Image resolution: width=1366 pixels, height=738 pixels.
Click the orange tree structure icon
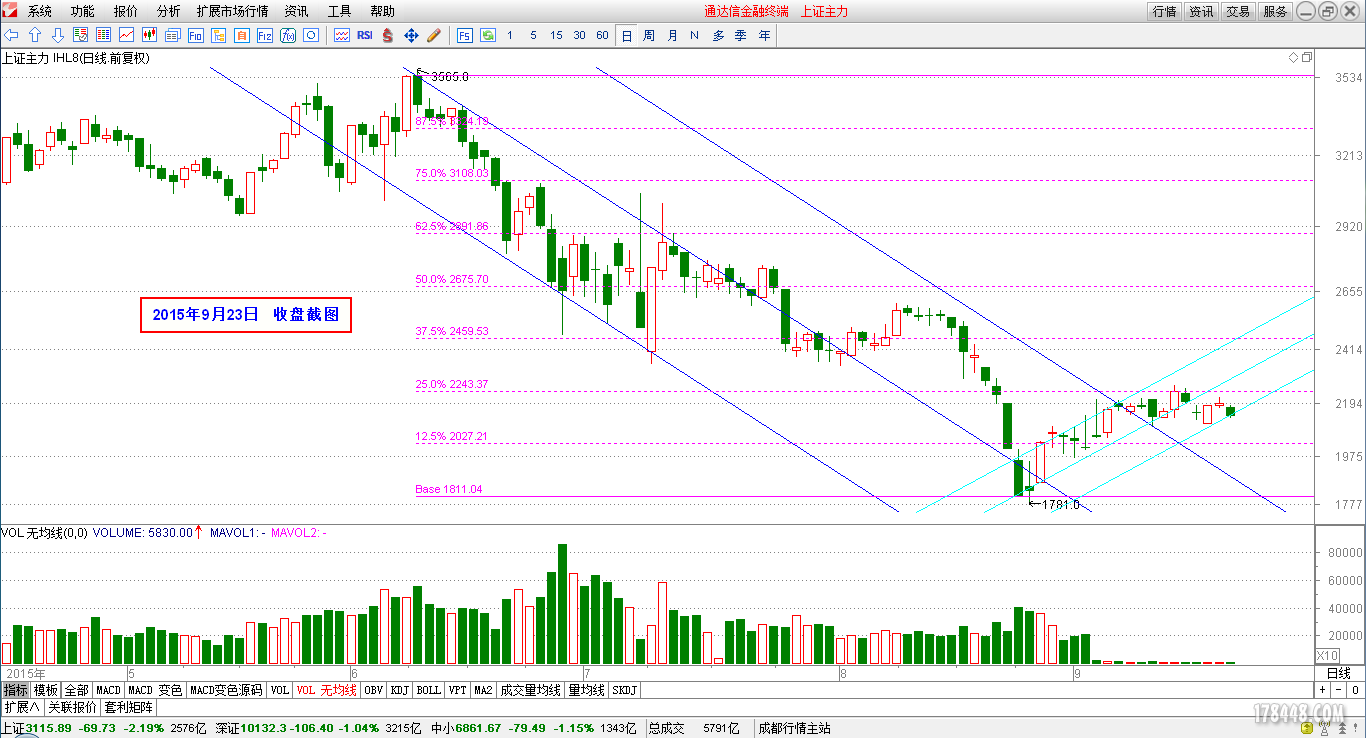tap(218, 35)
